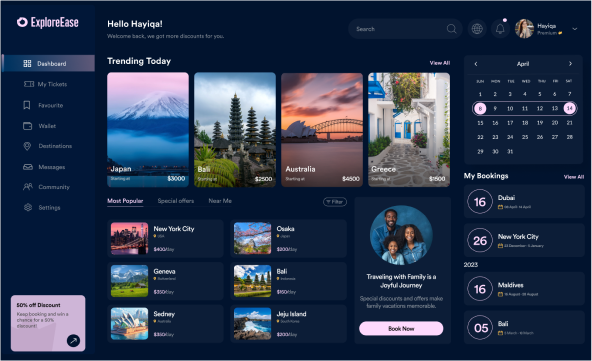Open the Japan trending card

148,130
